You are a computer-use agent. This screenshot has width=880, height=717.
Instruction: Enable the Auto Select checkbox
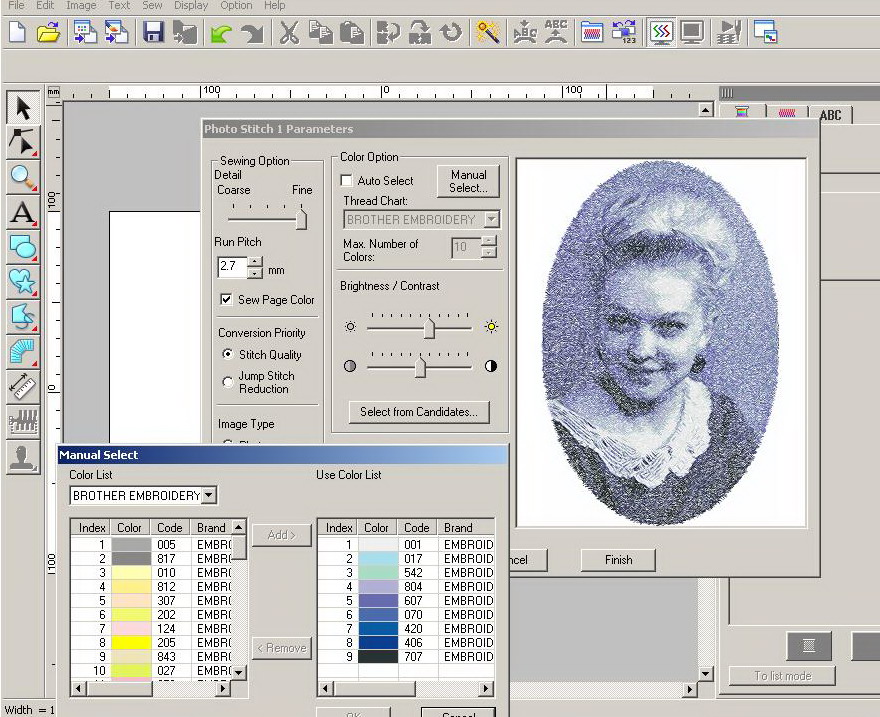[347, 181]
